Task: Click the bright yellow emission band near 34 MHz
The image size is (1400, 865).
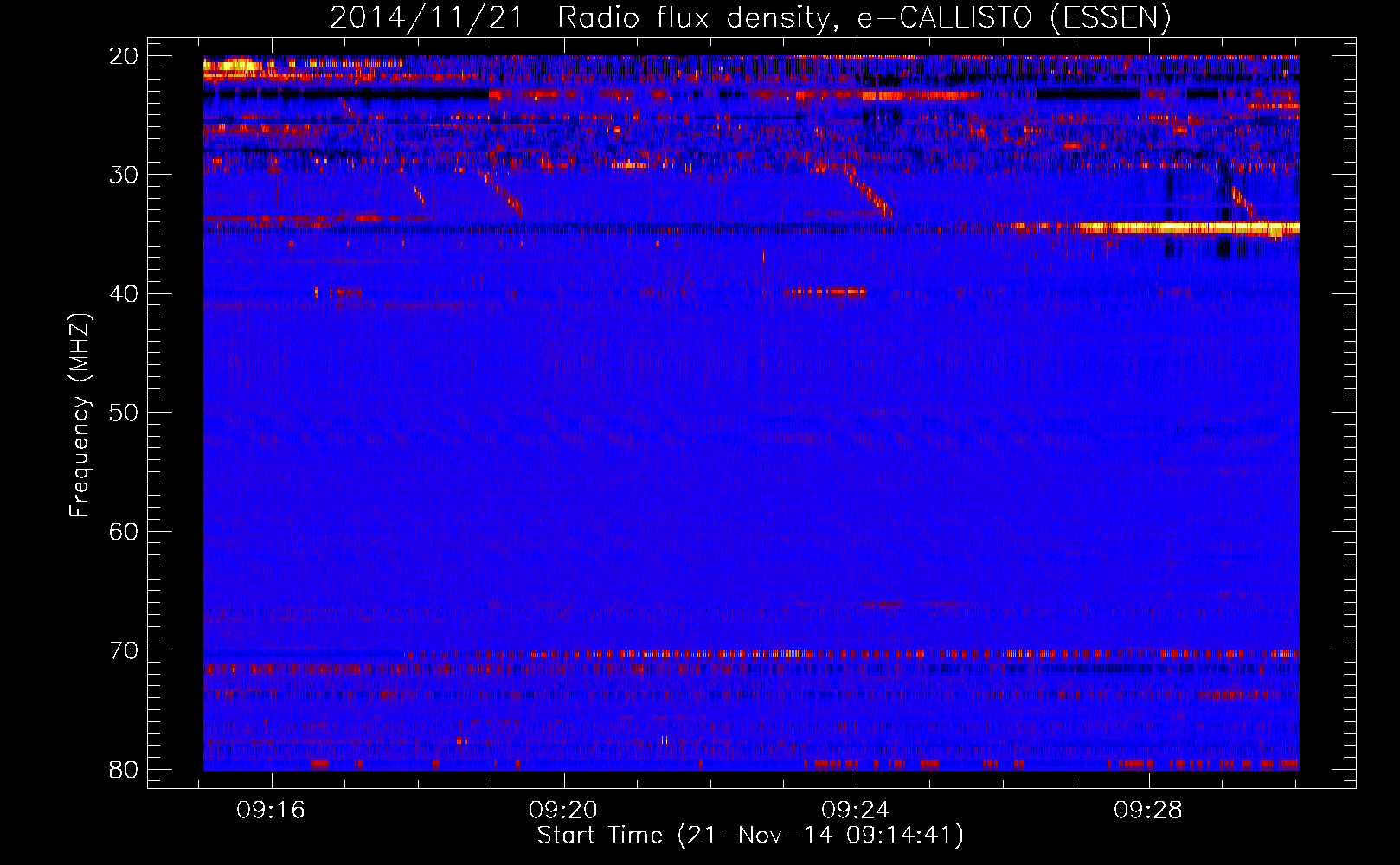Action: click(1187, 227)
